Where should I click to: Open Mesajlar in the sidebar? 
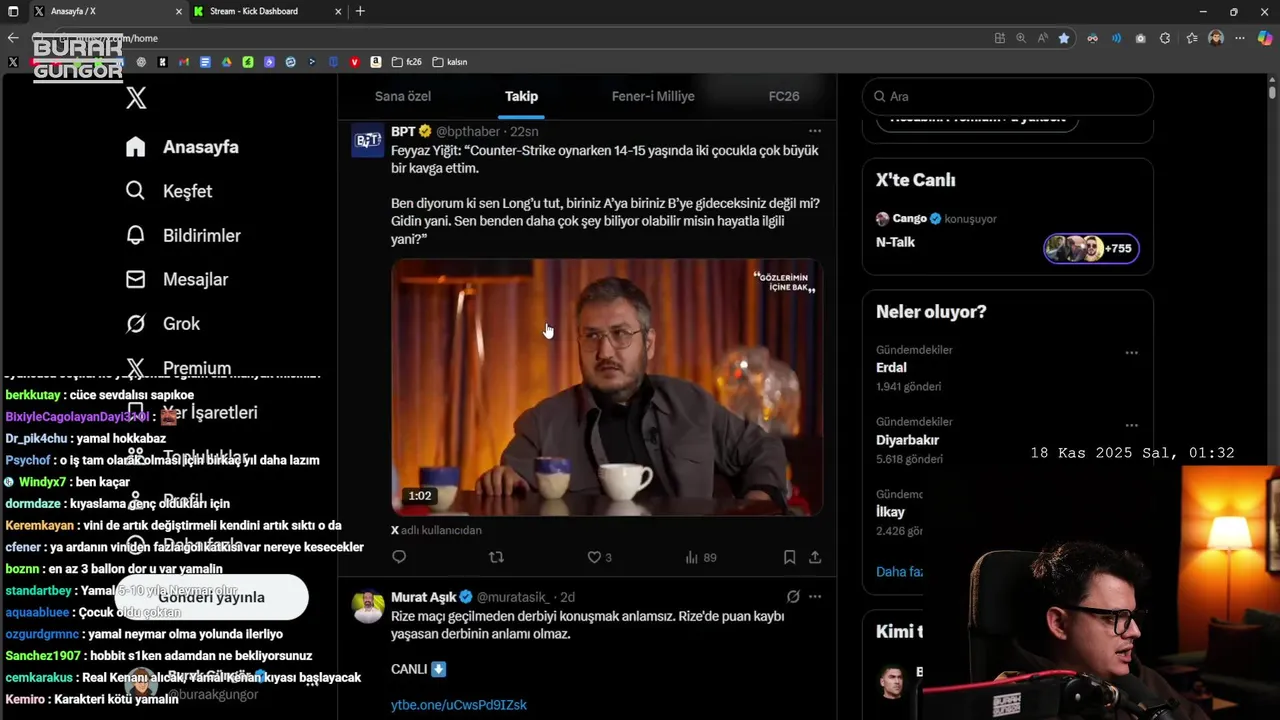[x=177, y=279]
